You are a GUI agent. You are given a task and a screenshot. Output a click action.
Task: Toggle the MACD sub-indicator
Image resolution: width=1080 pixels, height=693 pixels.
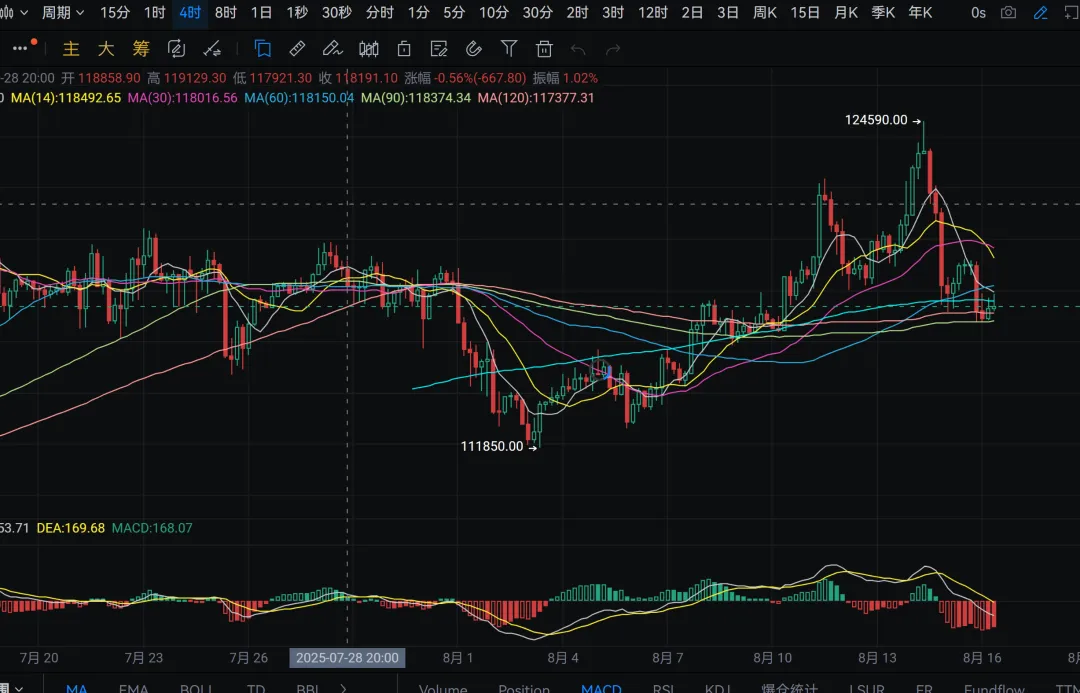[601, 688]
